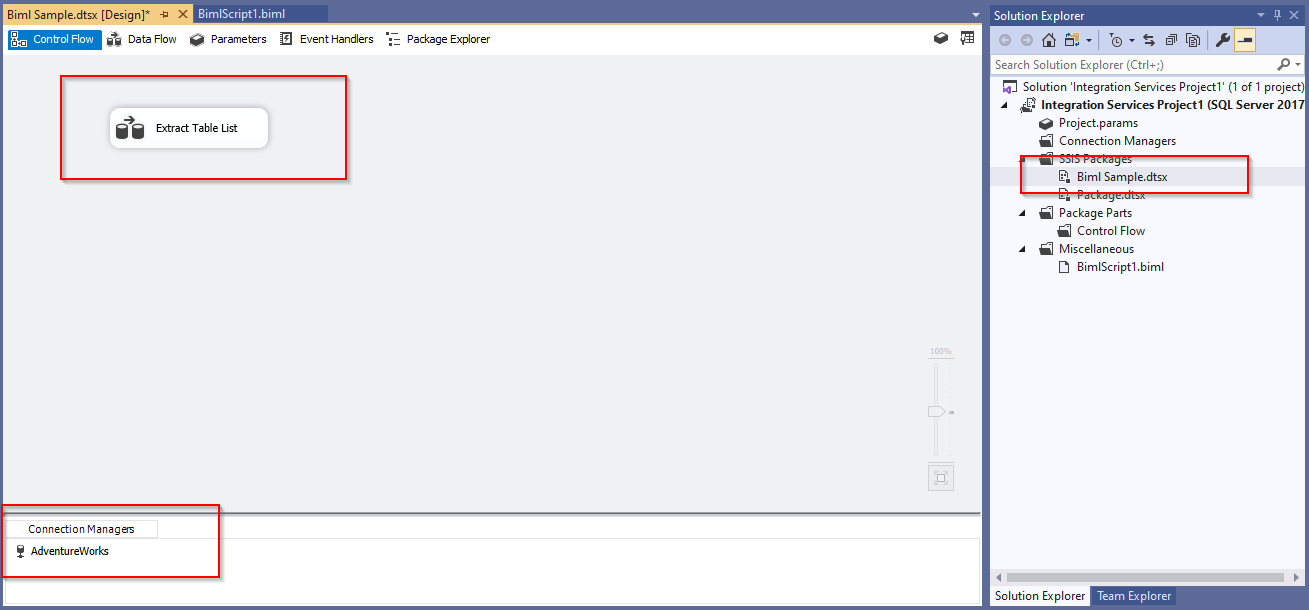Open the Package Explorer tab
The width and height of the screenshot is (1309, 610).
[x=438, y=39]
